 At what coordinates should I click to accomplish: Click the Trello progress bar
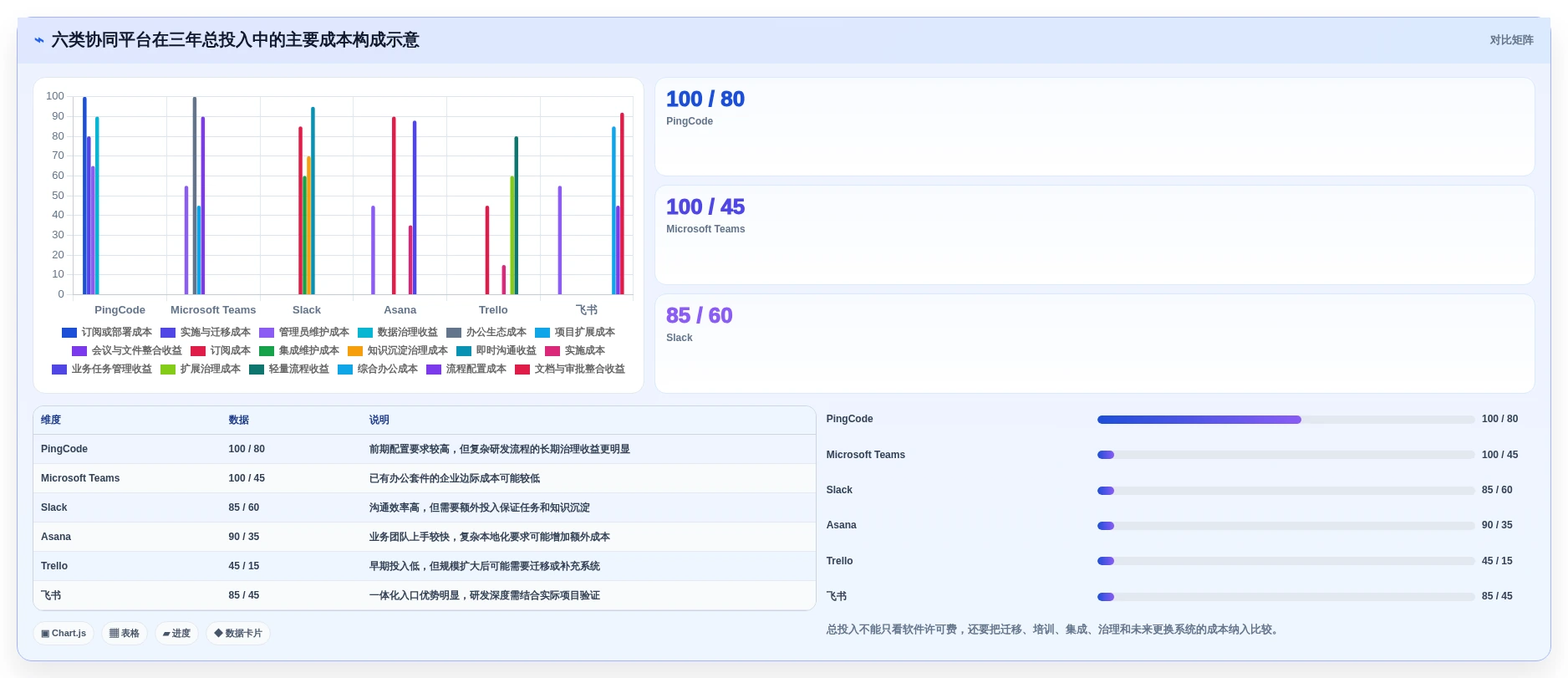(1285, 561)
